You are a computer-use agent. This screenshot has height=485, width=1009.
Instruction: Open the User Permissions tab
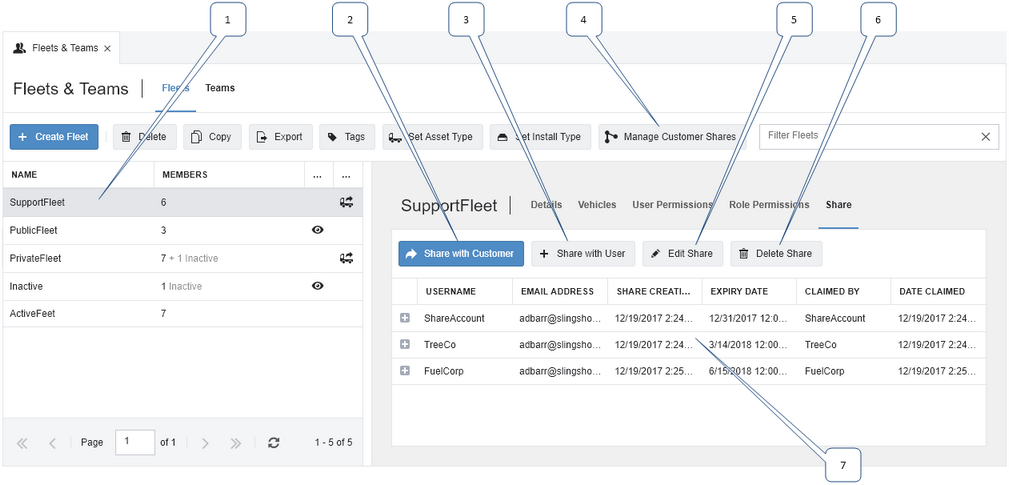pyautogui.click(x=672, y=205)
